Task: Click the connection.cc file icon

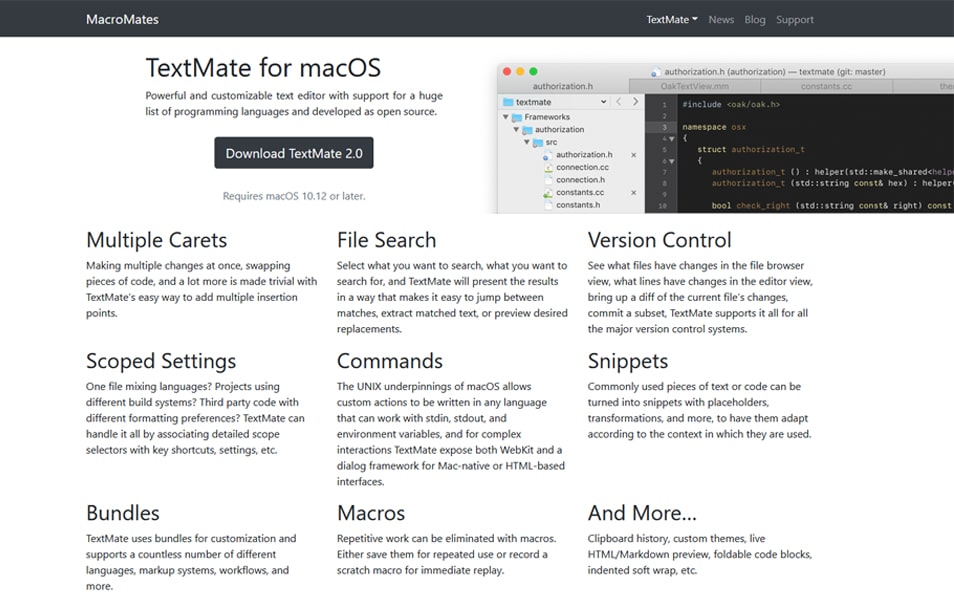Action: point(548,167)
